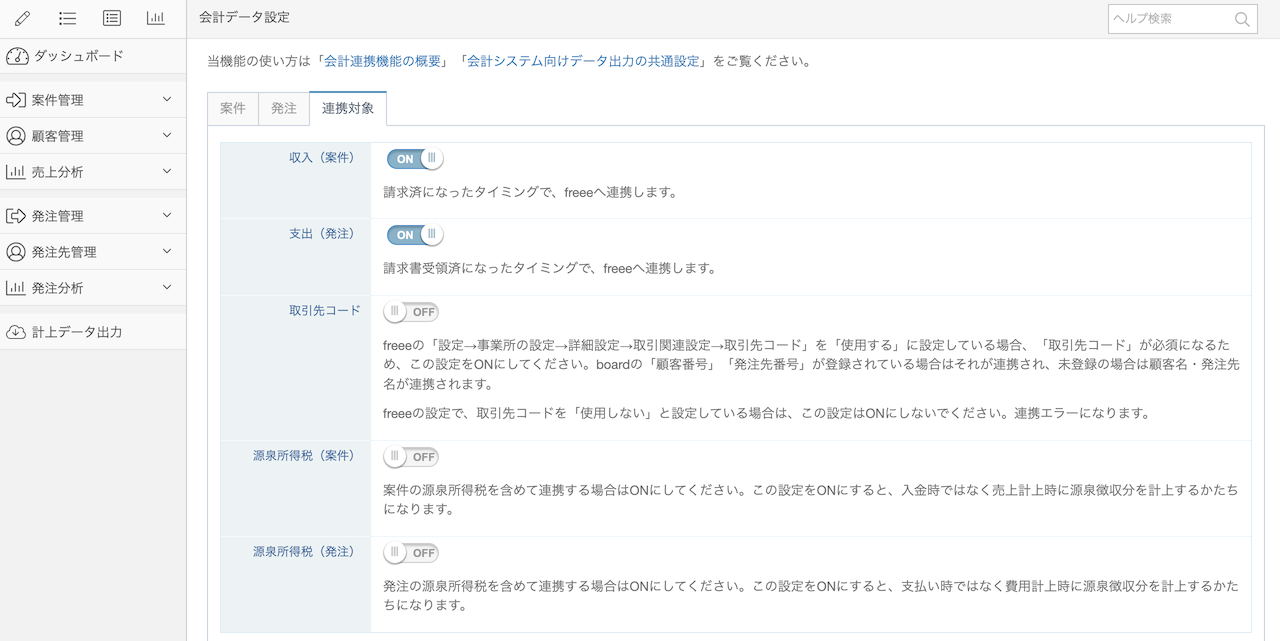Click the 請求済になったタイミングで description text
Screen dimensions: 1280x641
point(531,192)
